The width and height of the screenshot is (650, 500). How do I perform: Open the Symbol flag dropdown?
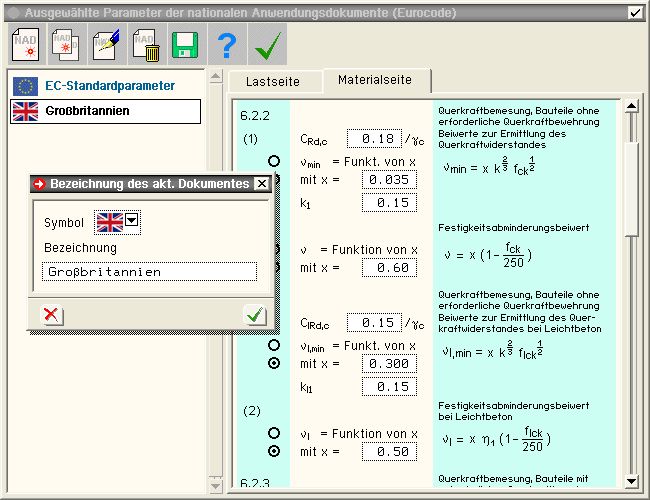click(x=131, y=221)
